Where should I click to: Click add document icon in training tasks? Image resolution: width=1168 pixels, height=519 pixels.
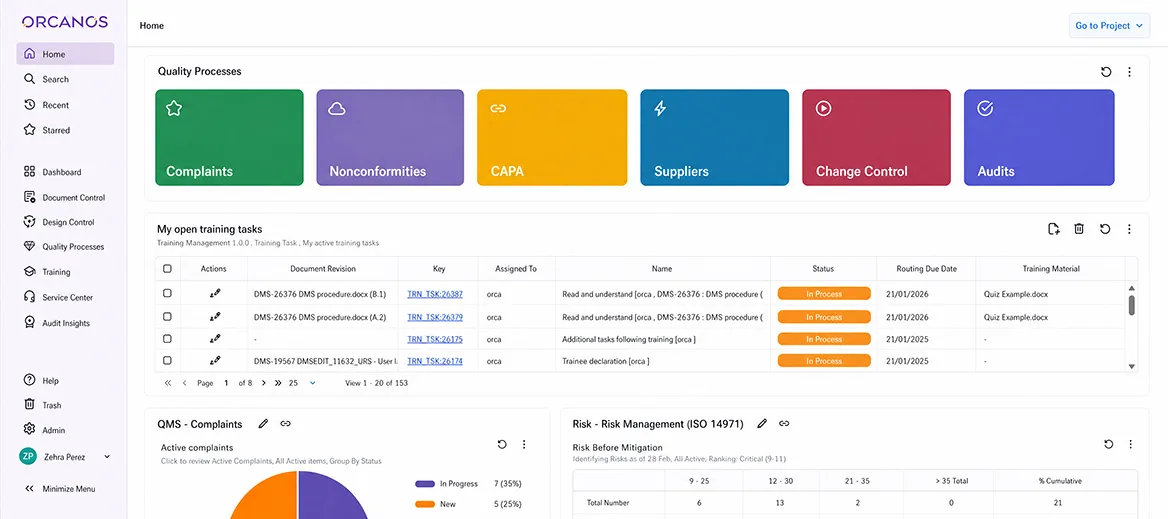click(1053, 229)
